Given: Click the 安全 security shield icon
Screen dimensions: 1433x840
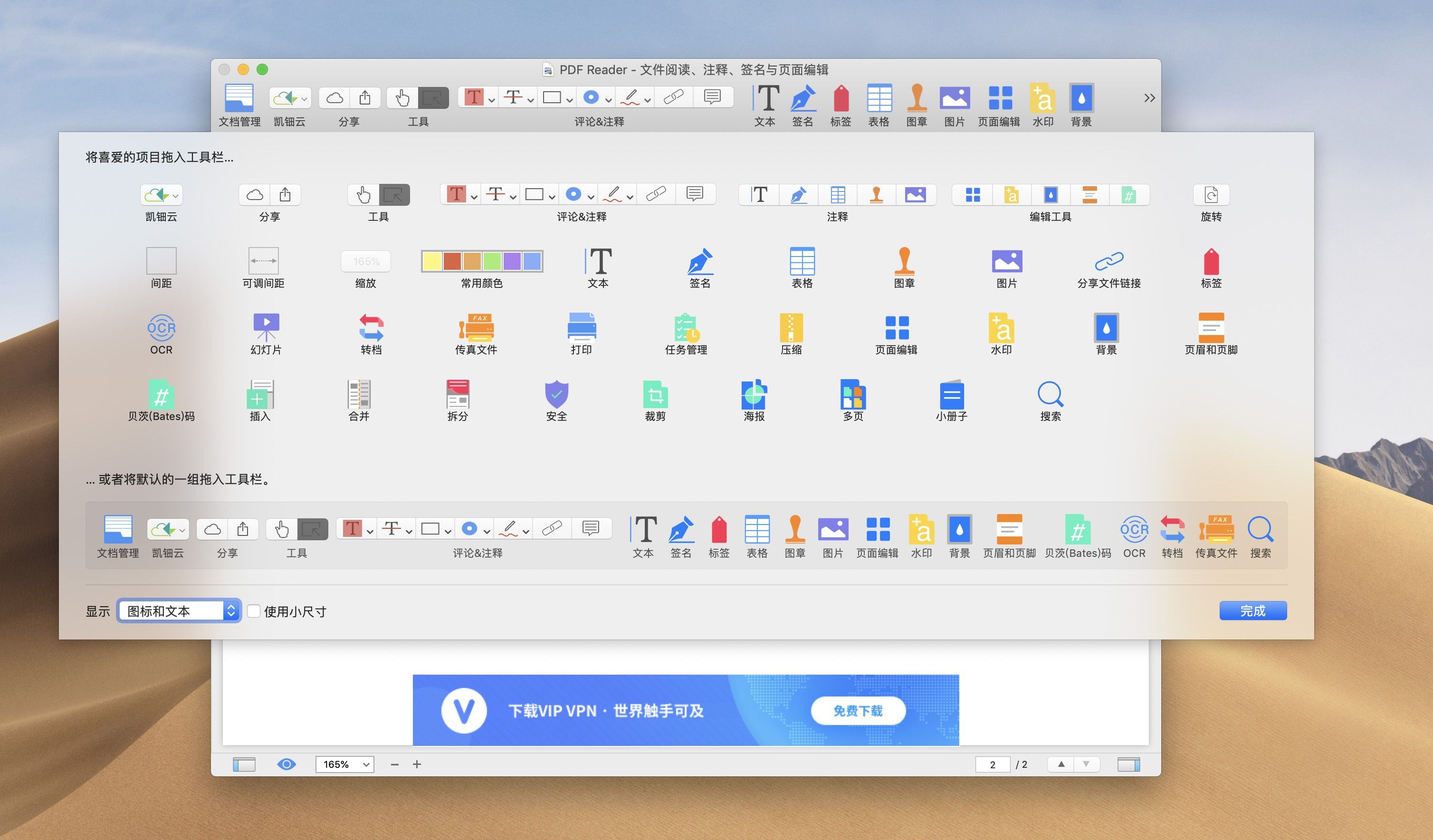Looking at the screenshot, I should (x=557, y=394).
